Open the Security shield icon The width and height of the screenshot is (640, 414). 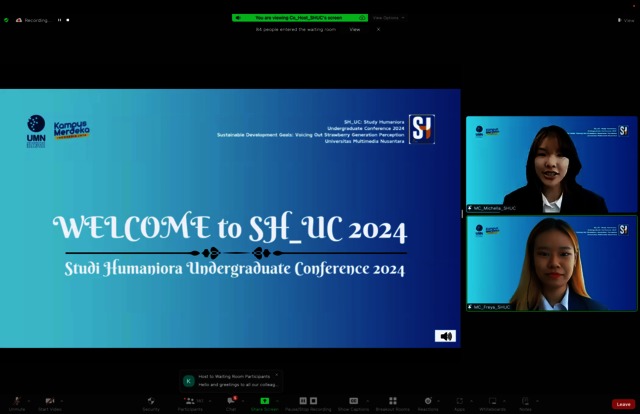(x=151, y=401)
